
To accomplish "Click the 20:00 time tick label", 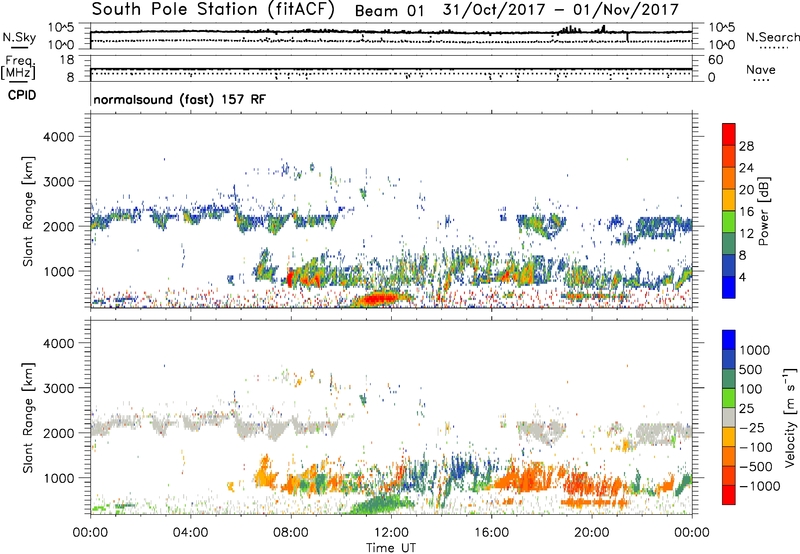I will point(591,533).
